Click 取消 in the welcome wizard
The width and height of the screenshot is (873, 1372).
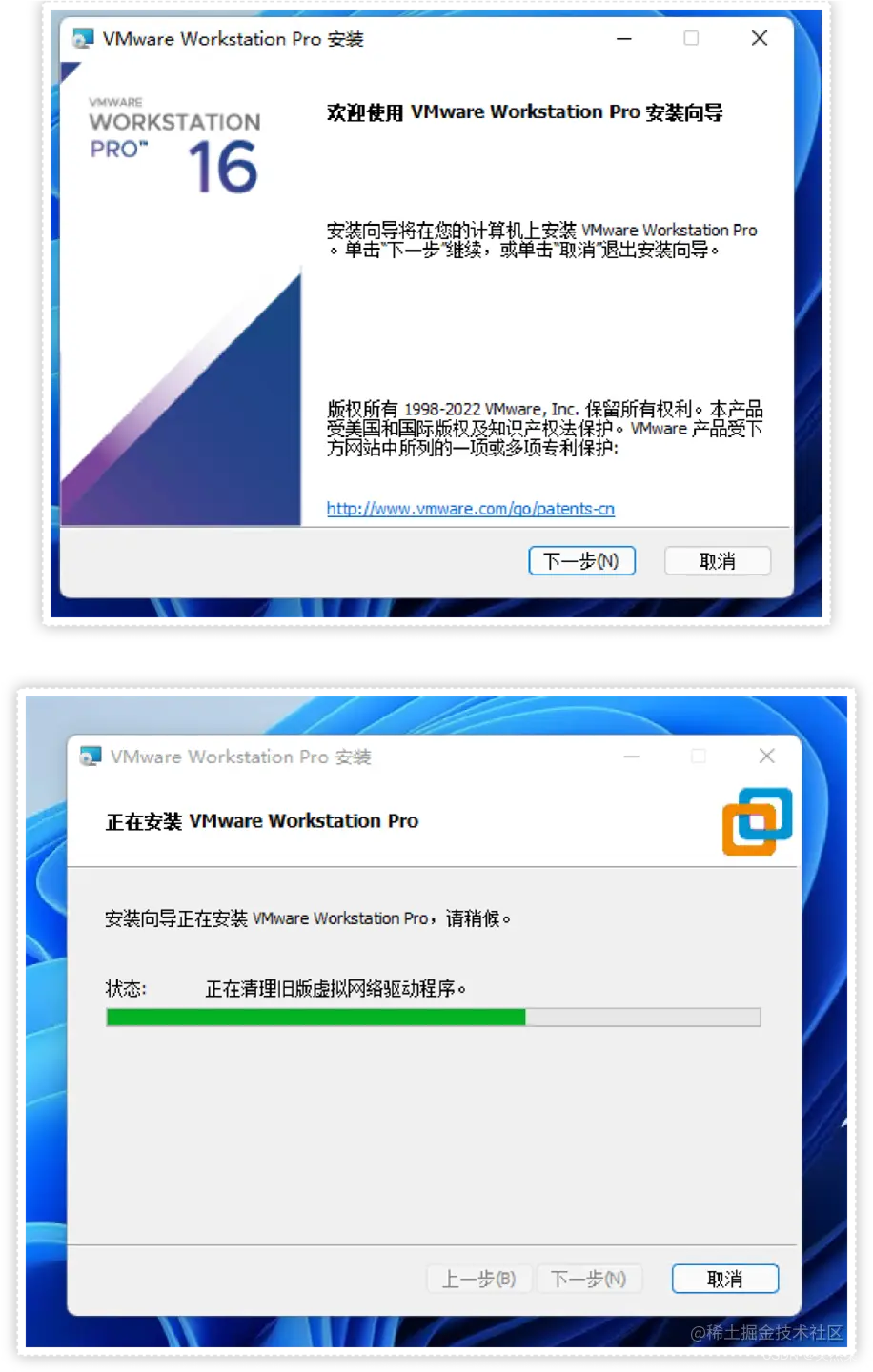[717, 561]
